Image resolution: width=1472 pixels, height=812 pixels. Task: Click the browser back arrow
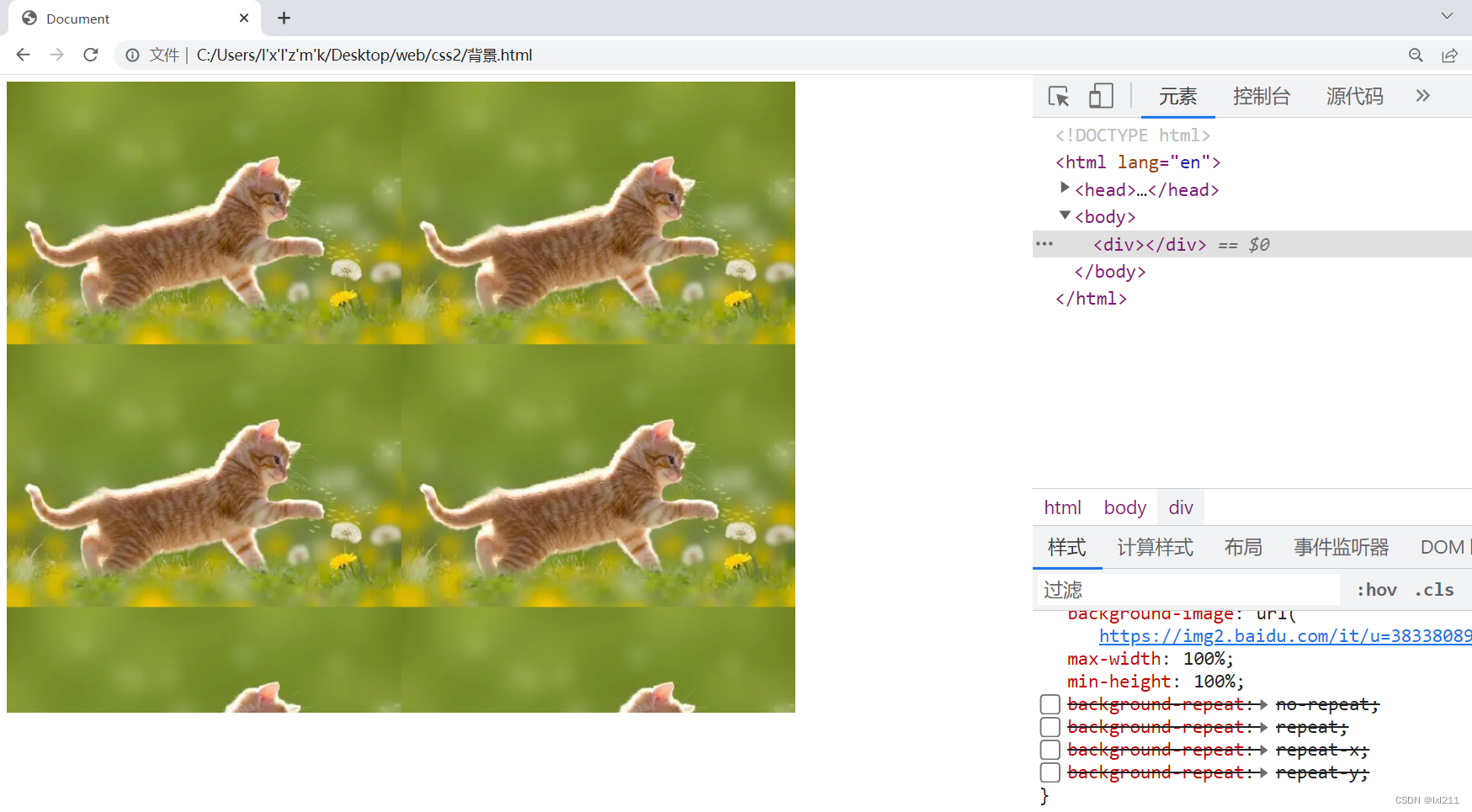point(23,55)
